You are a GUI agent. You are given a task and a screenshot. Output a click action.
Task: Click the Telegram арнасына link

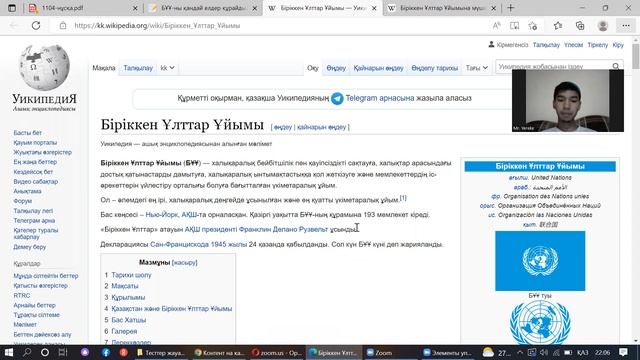(380, 98)
